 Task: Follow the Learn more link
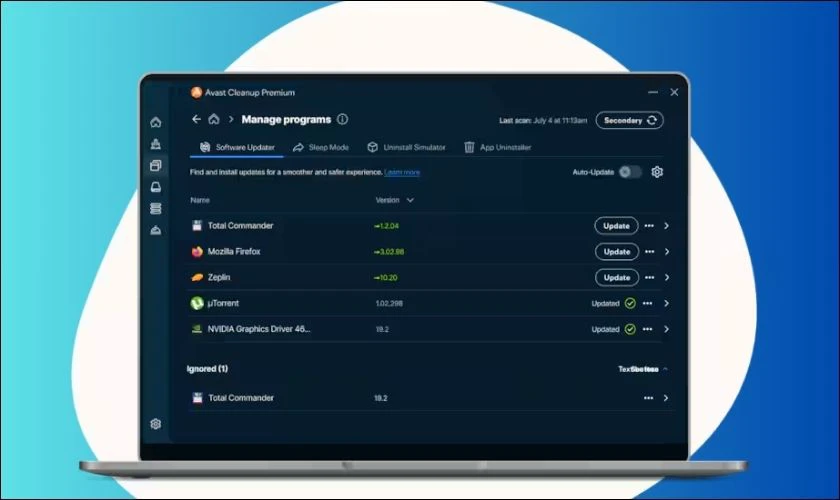point(402,172)
